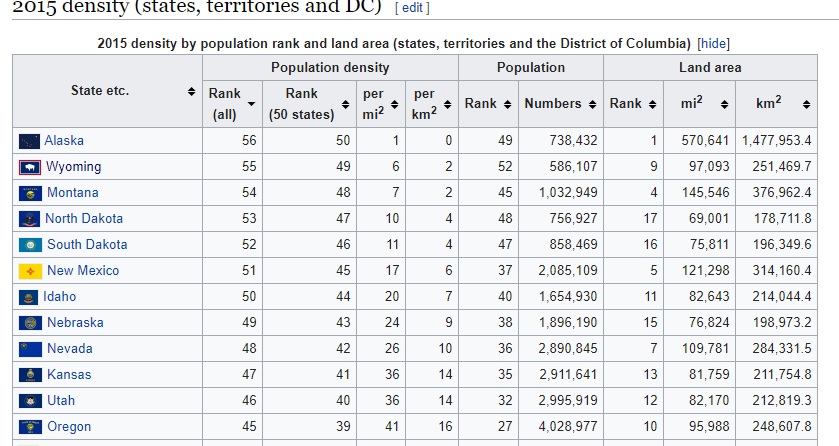Open the South Dakota article link
Viewport: 839px width, 446px height.
(x=87, y=245)
